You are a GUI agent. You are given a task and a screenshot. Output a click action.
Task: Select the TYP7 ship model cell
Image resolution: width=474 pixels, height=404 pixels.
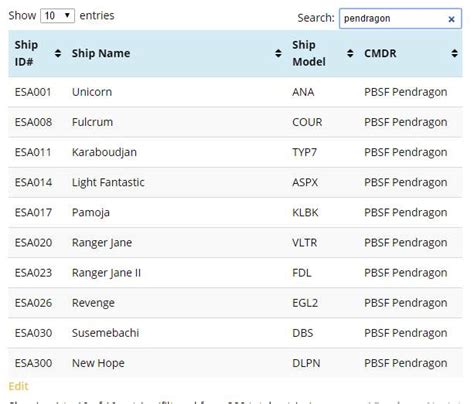pyautogui.click(x=304, y=152)
